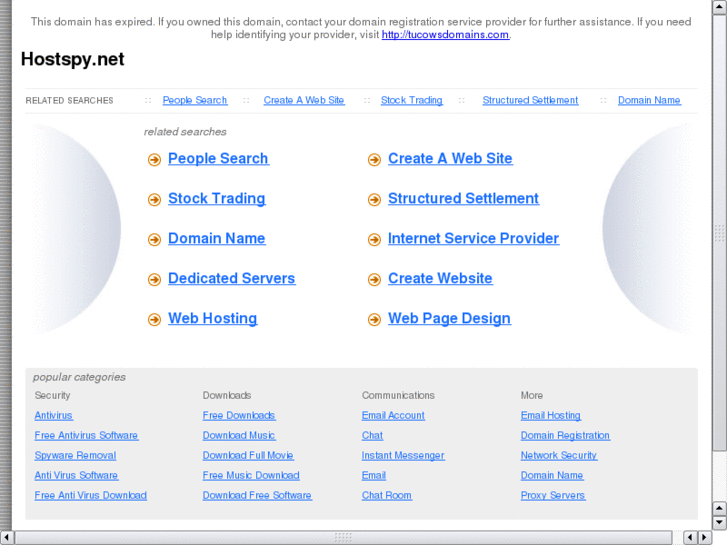Follow the large Structured Settlement link
The width and height of the screenshot is (727, 545).
[463, 199]
